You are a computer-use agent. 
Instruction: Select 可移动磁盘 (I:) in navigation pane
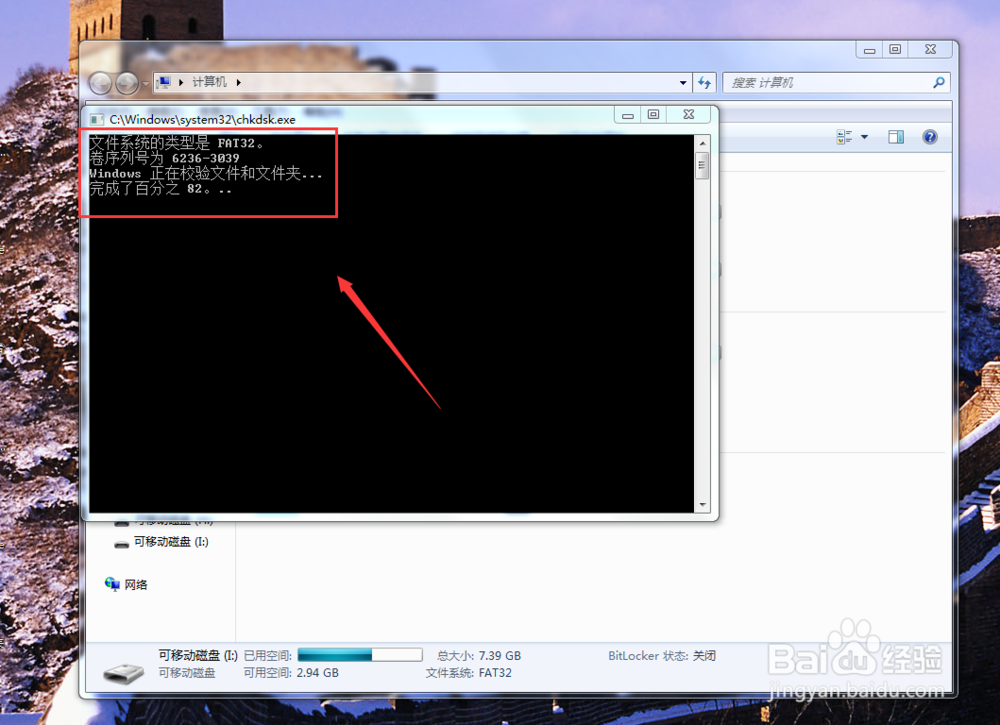pos(170,542)
